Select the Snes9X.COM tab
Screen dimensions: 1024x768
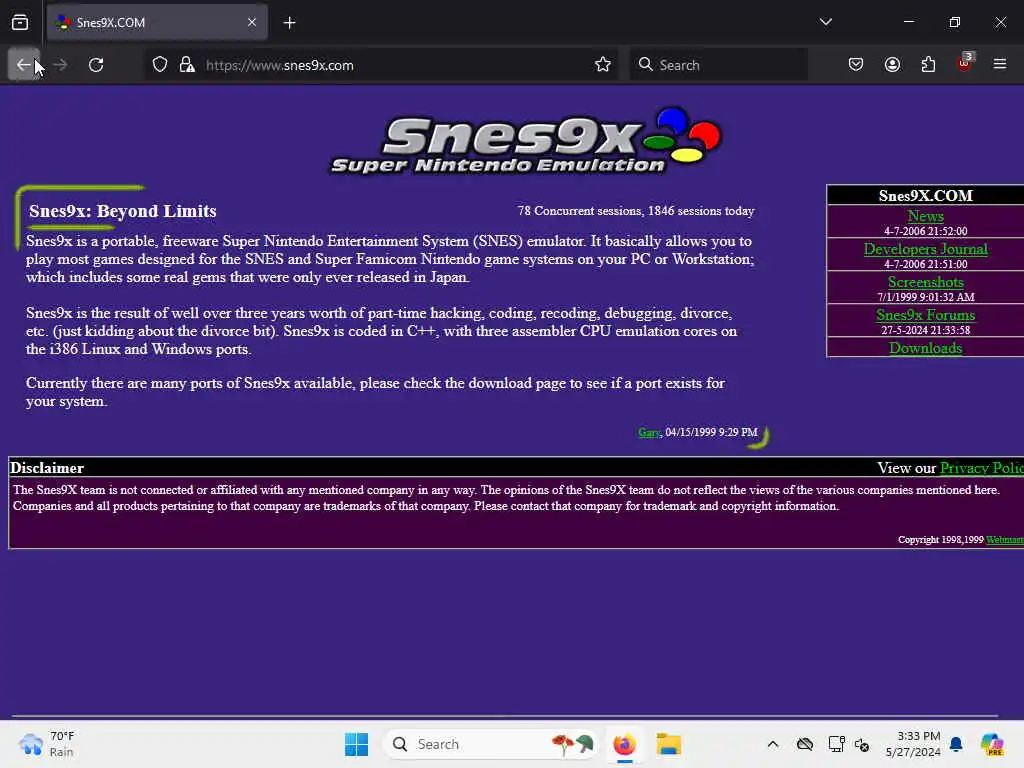(x=157, y=22)
